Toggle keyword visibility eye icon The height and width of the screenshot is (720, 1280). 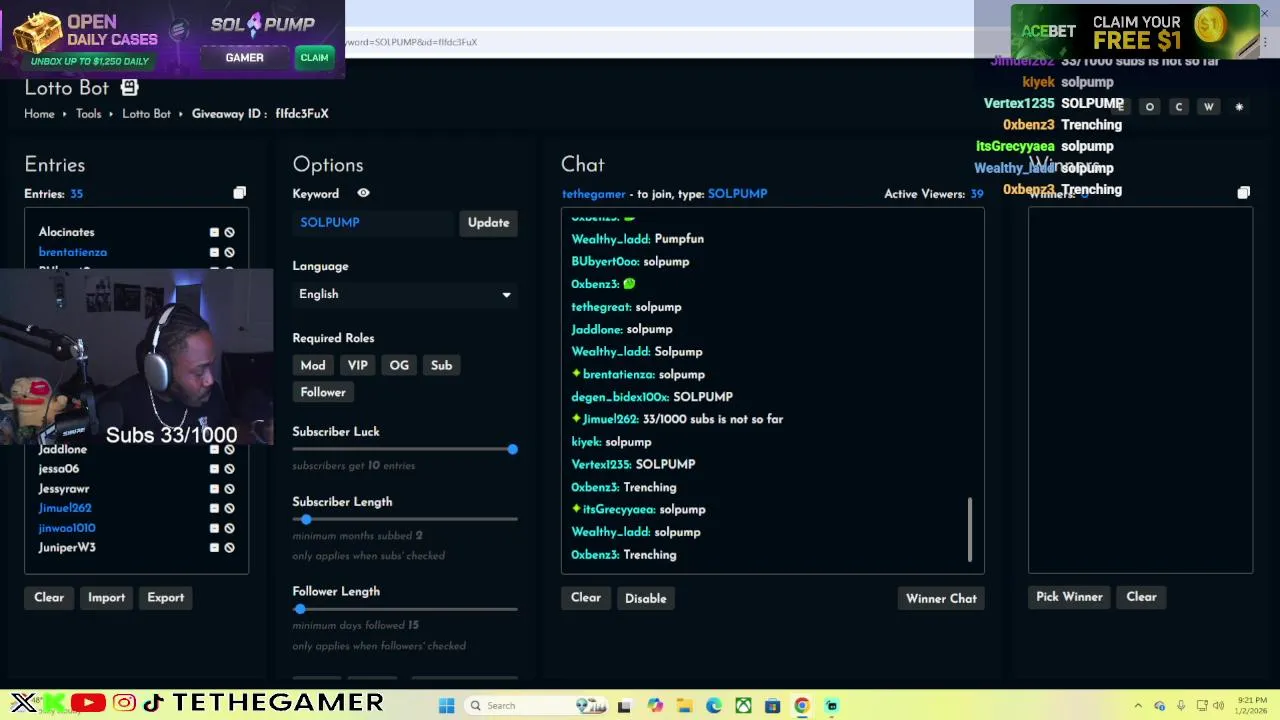pyautogui.click(x=363, y=193)
